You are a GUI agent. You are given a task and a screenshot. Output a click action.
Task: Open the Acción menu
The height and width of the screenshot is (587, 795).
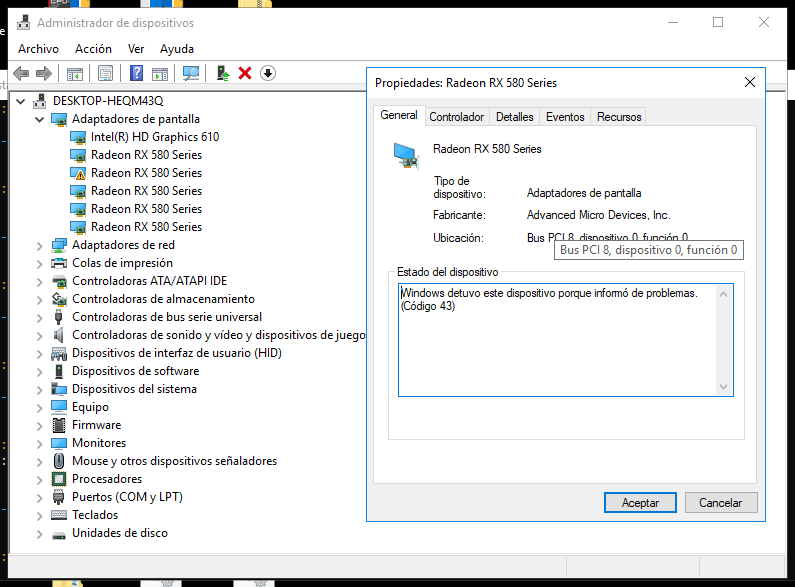coord(93,49)
